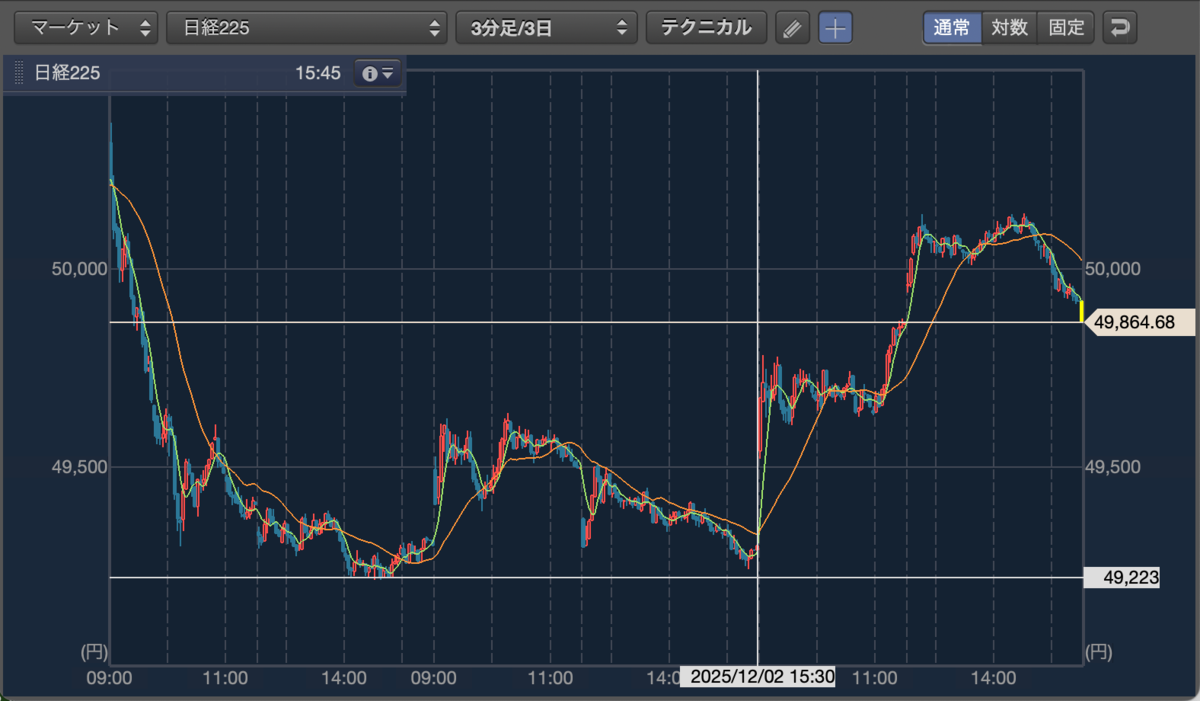1200x701 pixels.
Task: Click the 2025/12/02 15:30 crosshair date label
Action: (x=758, y=676)
